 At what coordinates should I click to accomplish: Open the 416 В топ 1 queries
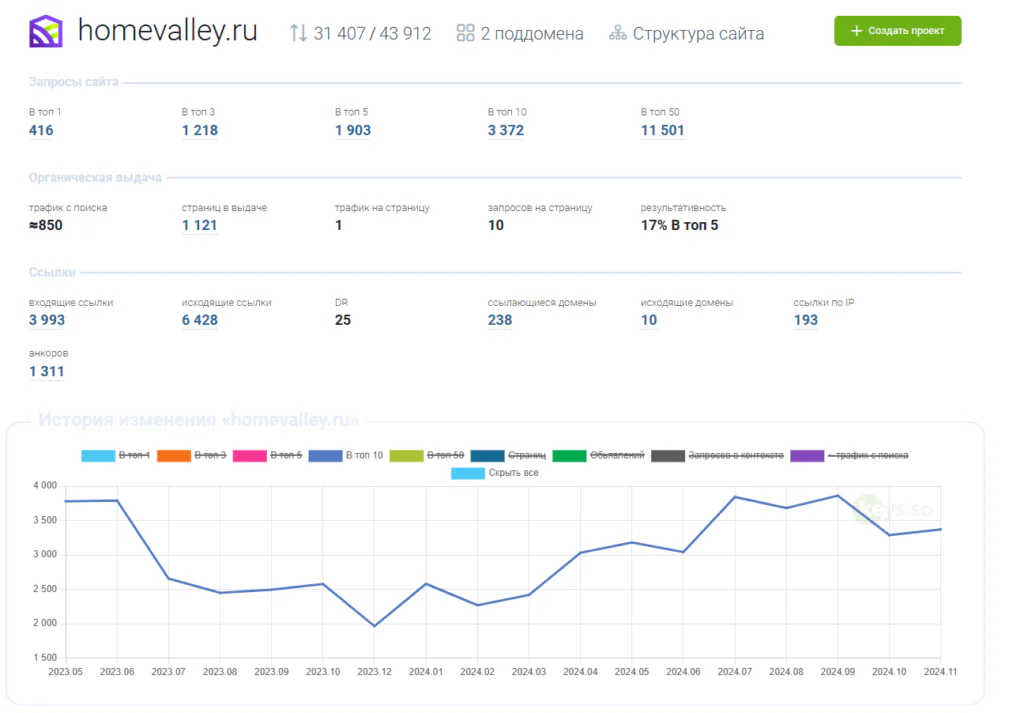[41, 130]
